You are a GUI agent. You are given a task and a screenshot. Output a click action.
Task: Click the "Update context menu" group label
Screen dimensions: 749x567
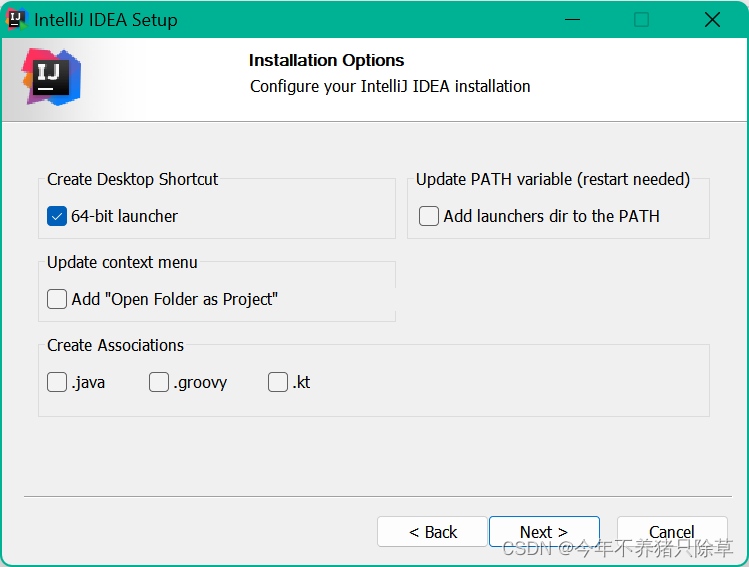coord(122,262)
